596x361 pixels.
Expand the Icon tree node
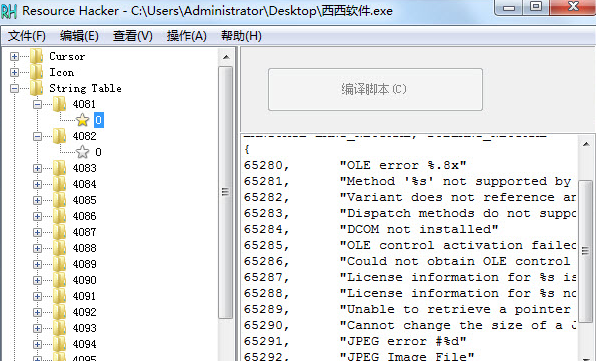14,72
